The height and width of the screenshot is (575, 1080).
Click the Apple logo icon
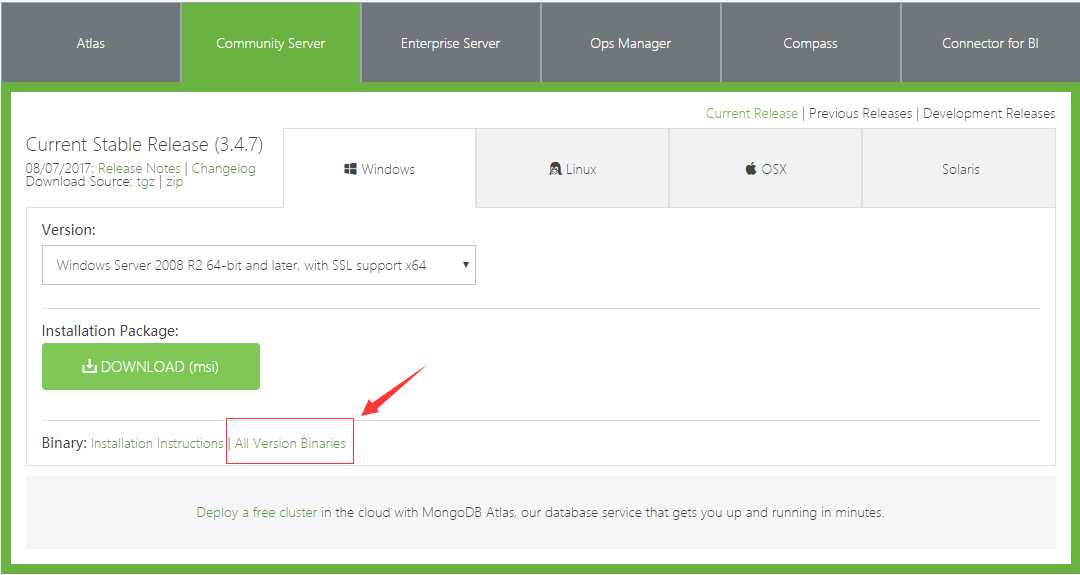click(751, 168)
